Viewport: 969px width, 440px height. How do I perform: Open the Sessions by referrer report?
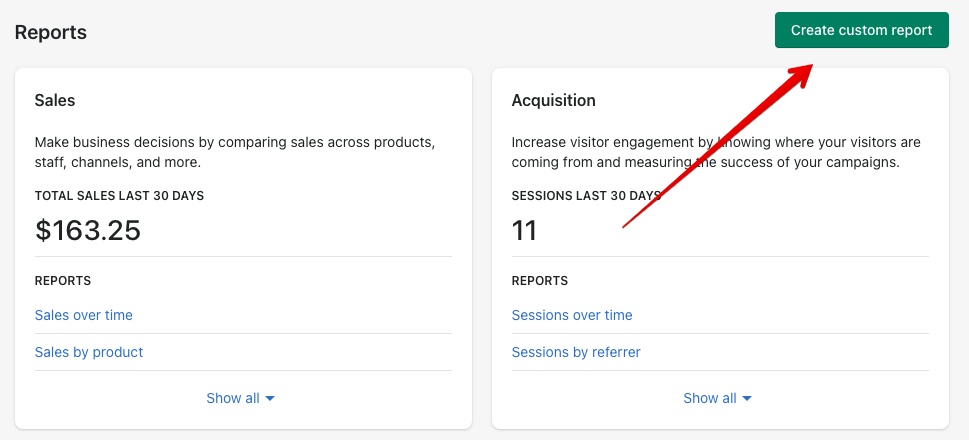click(576, 352)
